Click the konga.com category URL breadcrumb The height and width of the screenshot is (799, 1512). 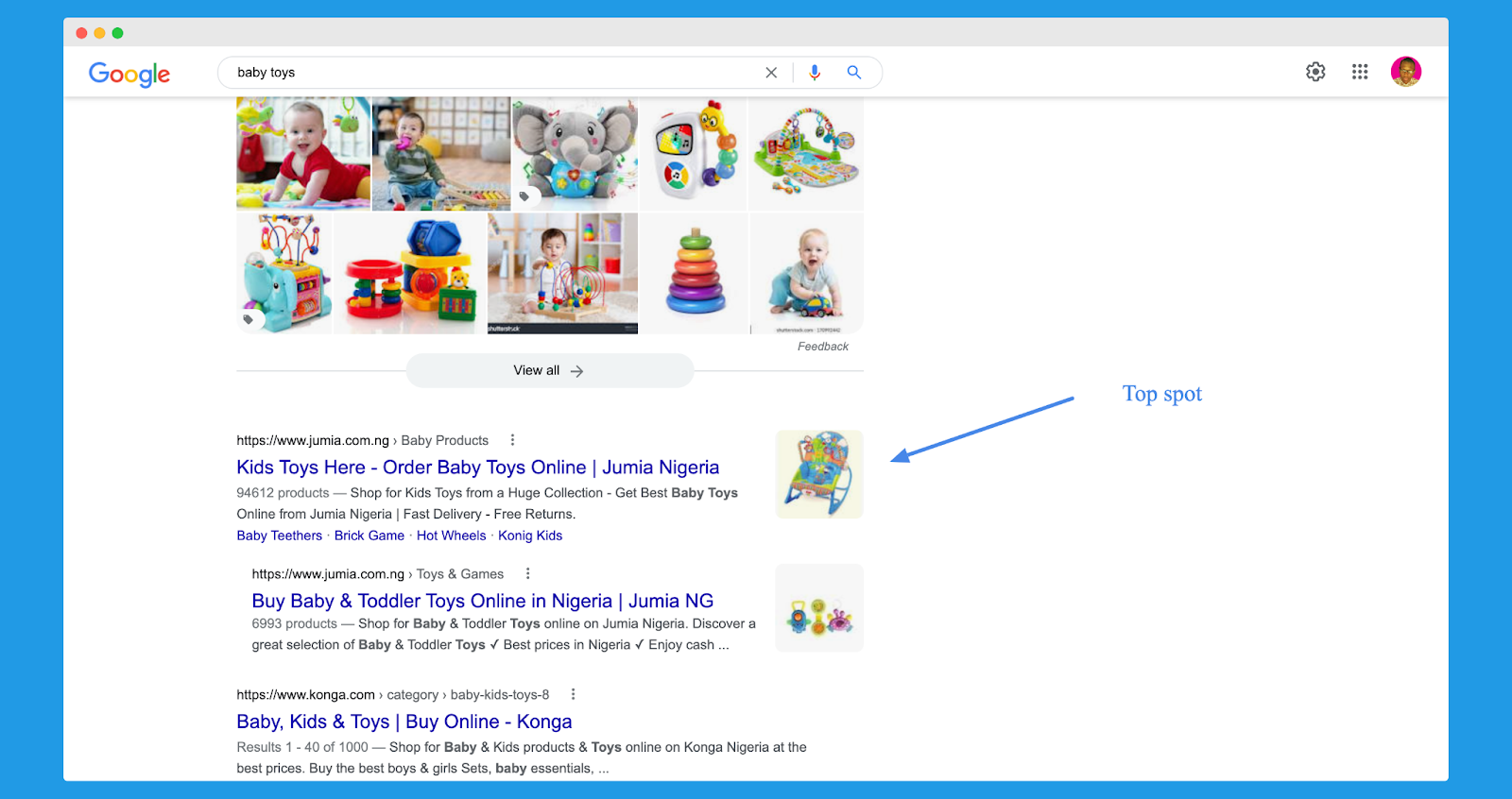[393, 694]
